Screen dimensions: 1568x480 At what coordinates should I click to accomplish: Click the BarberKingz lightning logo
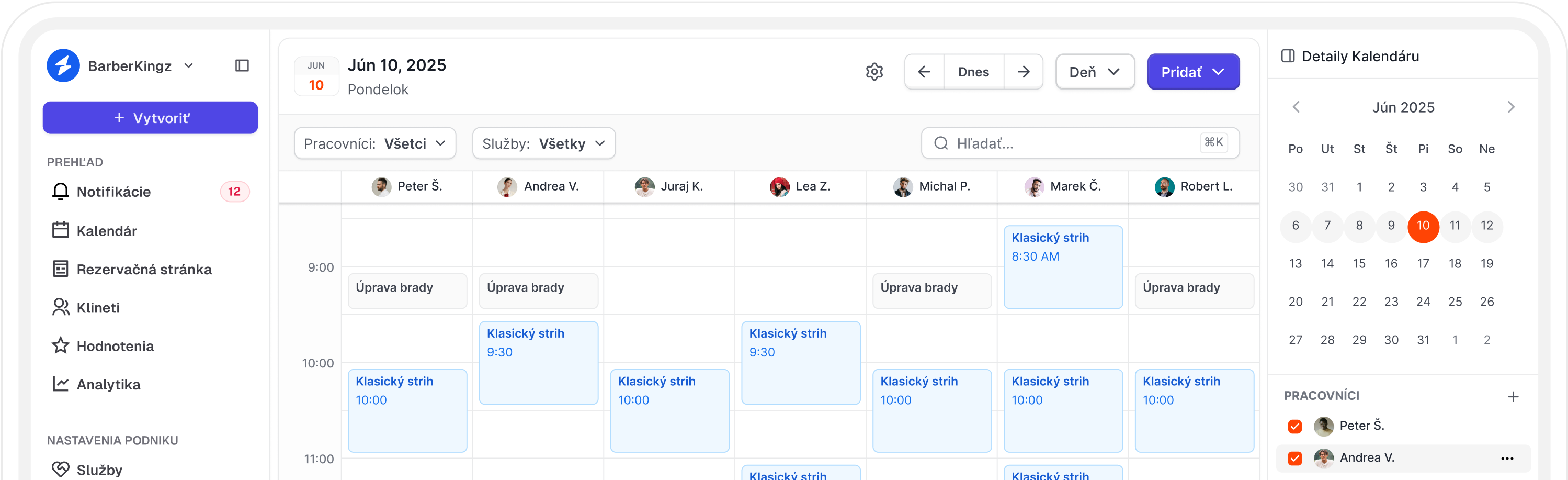[63, 66]
